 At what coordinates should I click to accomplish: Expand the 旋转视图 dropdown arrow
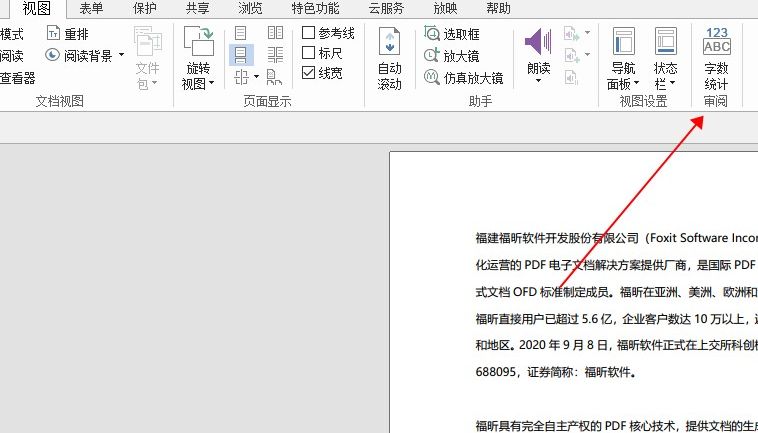pyautogui.click(x=212, y=83)
